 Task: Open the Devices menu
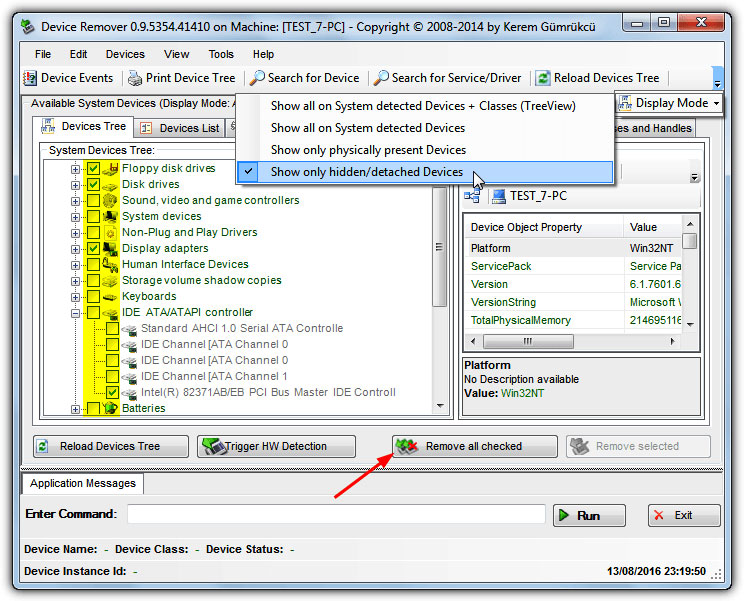point(125,54)
